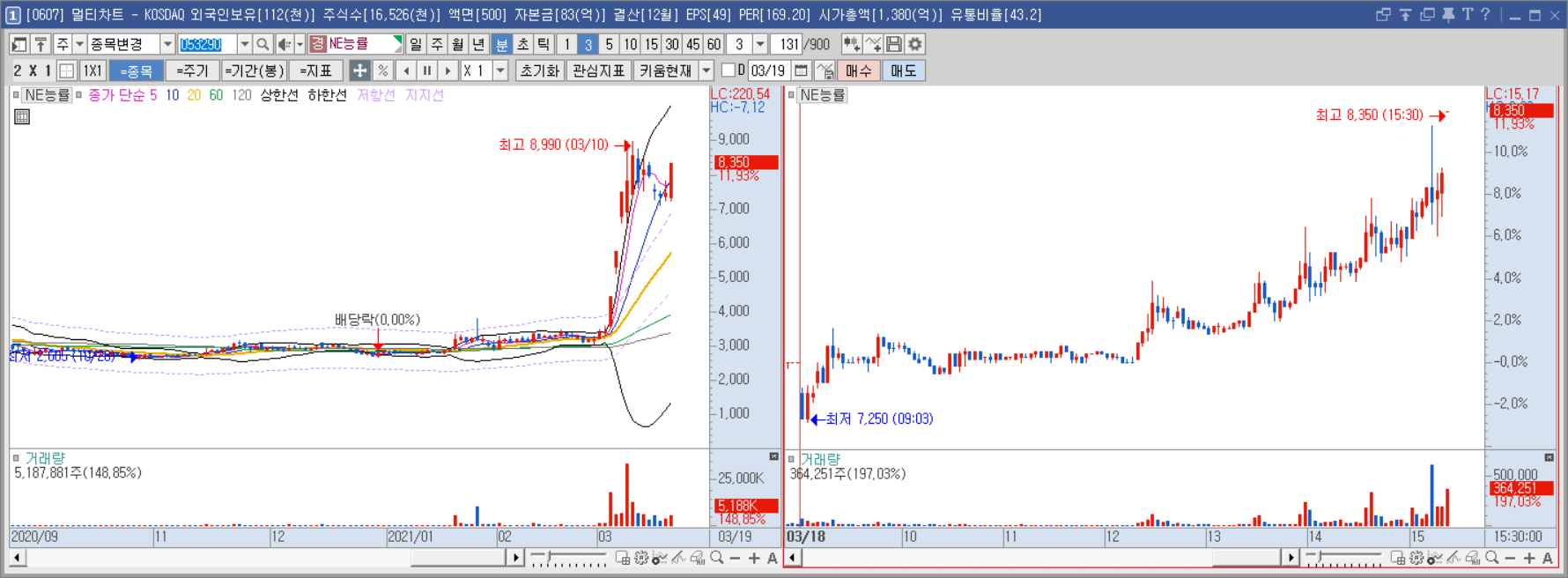The height and width of the screenshot is (578, 1568).
Task: Click the save chart floppy disk icon
Action: tap(894, 44)
